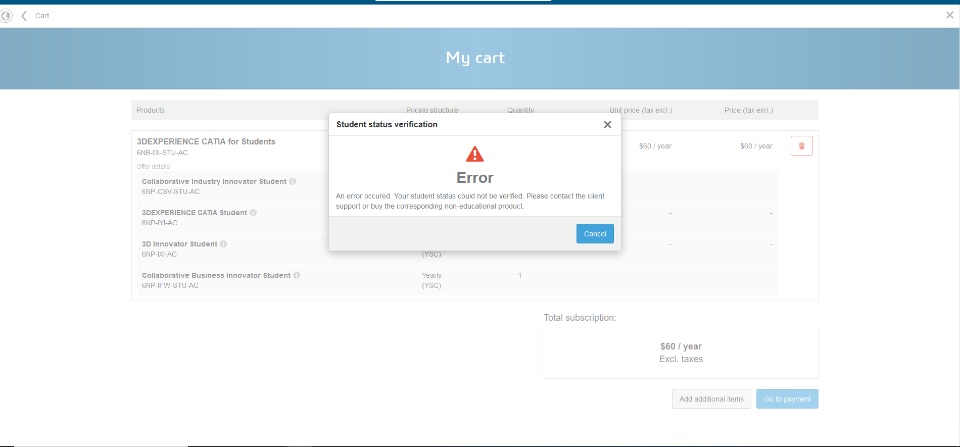
Task: Click the Collaborative Business Innovator Student label
Action: point(216,275)
